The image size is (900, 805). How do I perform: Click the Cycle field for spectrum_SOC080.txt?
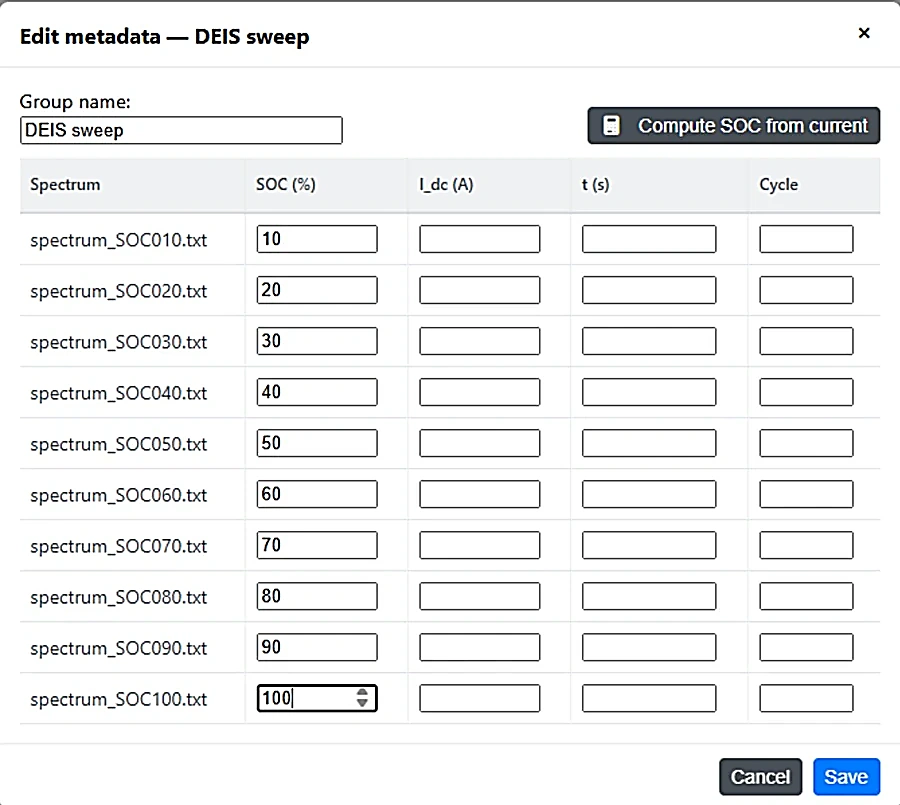(806, 597)
